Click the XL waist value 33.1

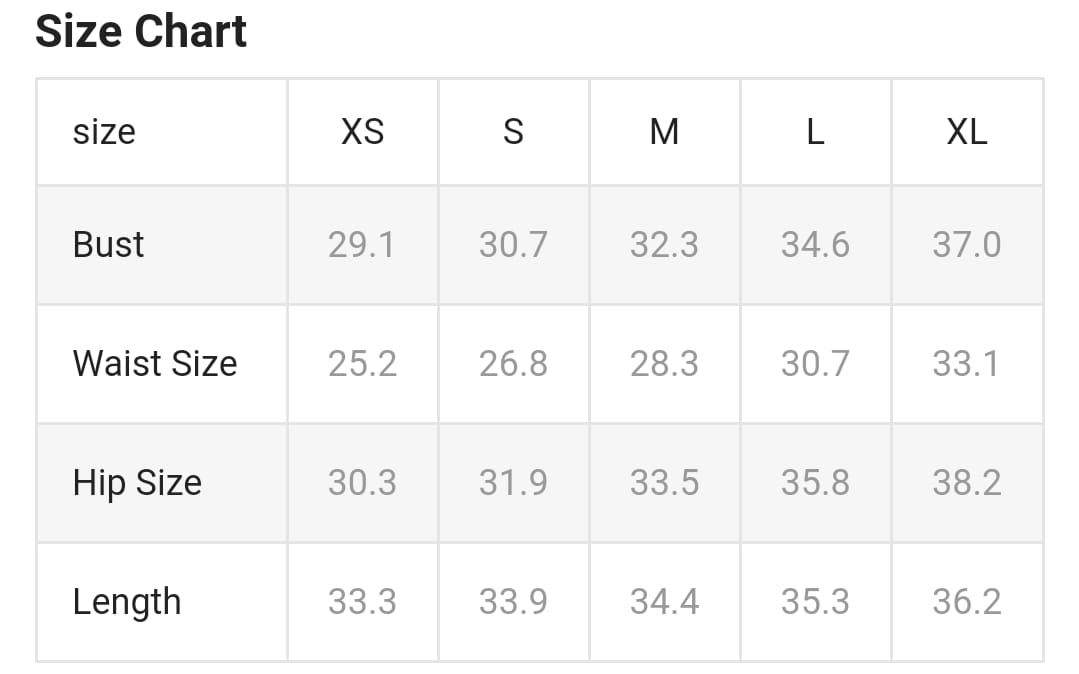pos(966,363)
